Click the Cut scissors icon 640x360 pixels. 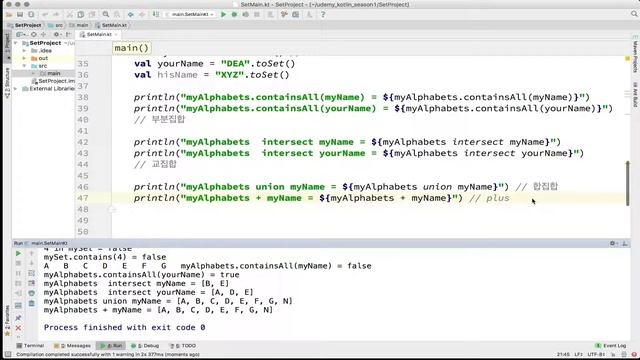coord(70,14)
